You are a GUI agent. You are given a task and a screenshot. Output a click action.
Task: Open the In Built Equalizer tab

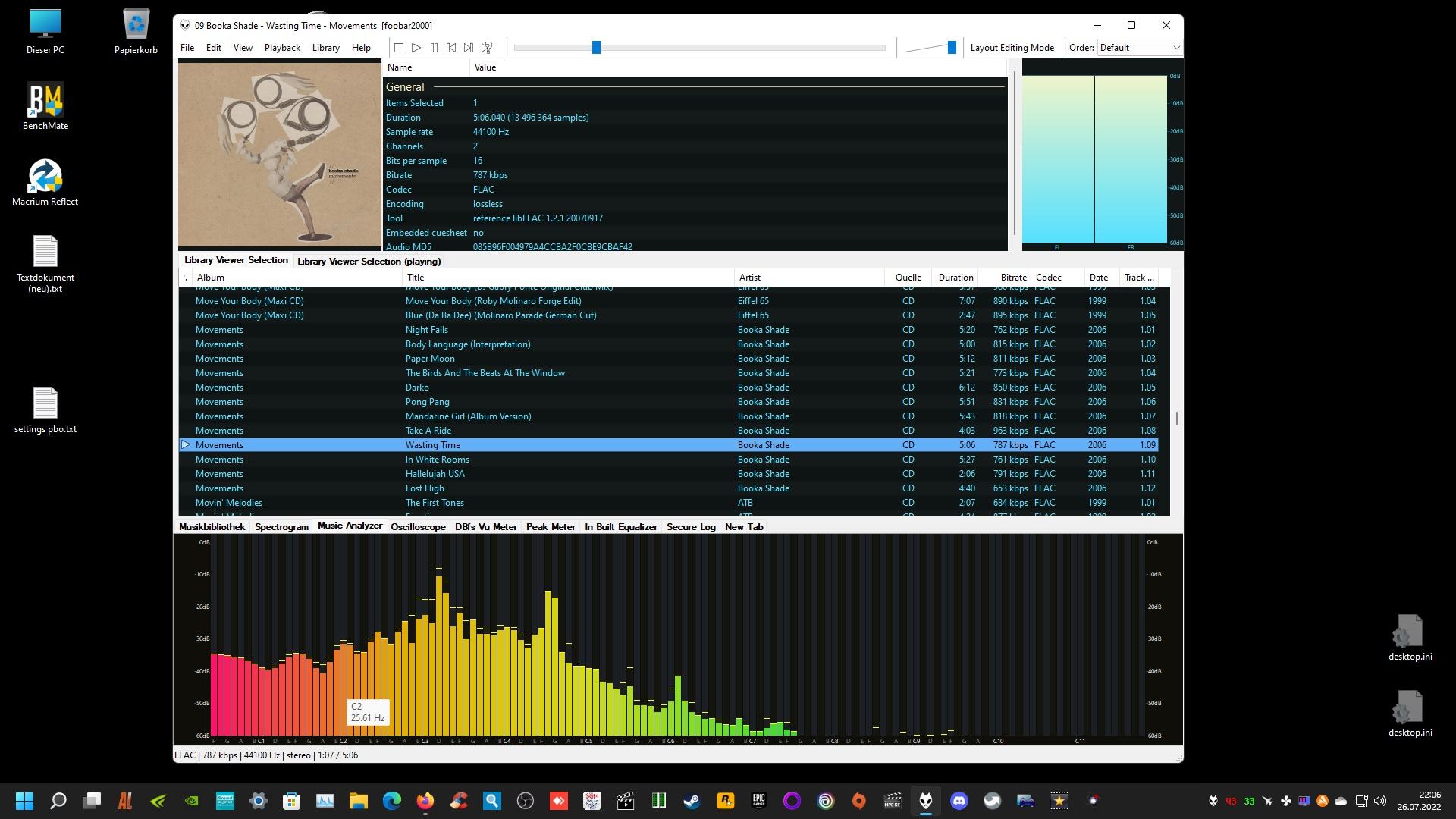[x=621, y=527]
